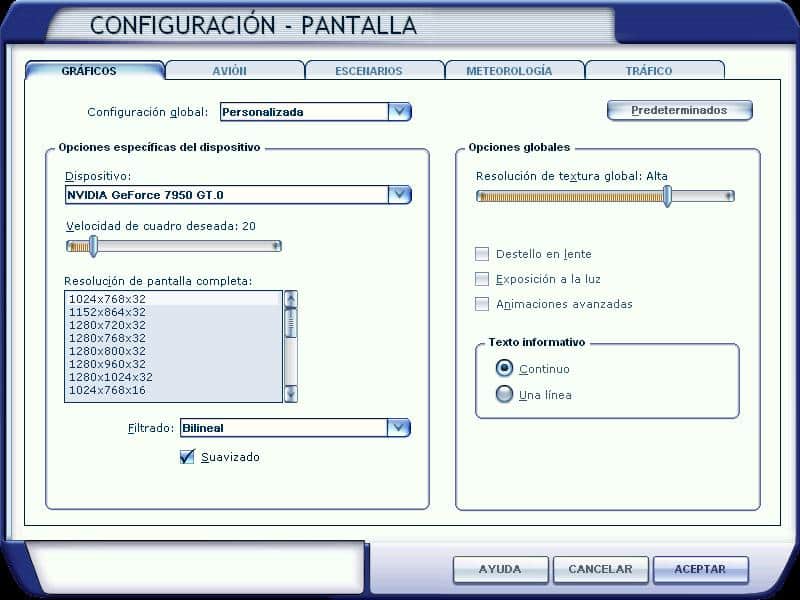Select 1280x1024x32 resolution in list
Screen dimensions: 800x600
(x=111, y=377)
